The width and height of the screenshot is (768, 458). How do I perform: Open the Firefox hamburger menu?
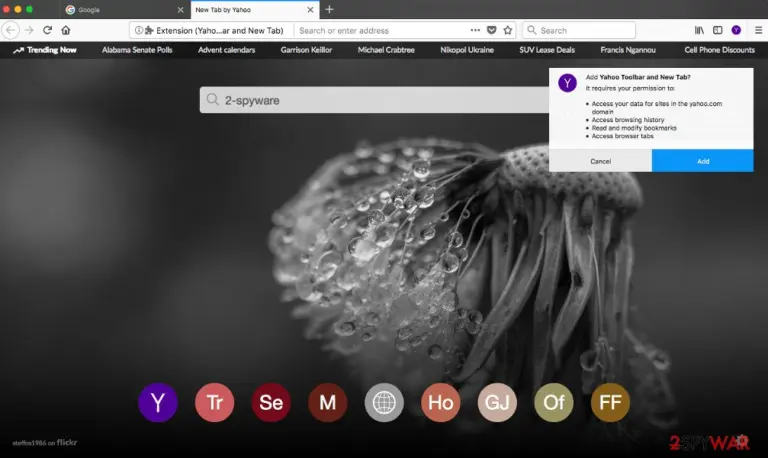click(x=758, y=30)
